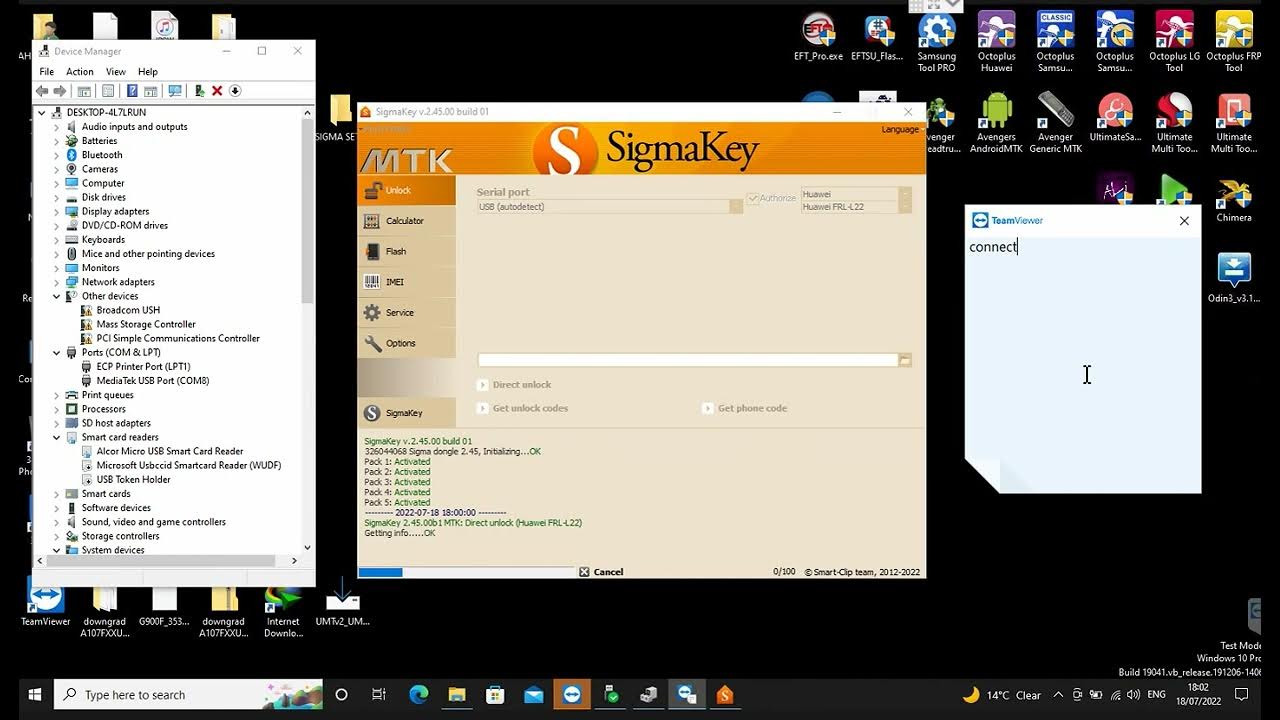Open the Calculator section in SigmaKey
The image size is (1280, 720).
pyautogui.click(x=407, y=221)
